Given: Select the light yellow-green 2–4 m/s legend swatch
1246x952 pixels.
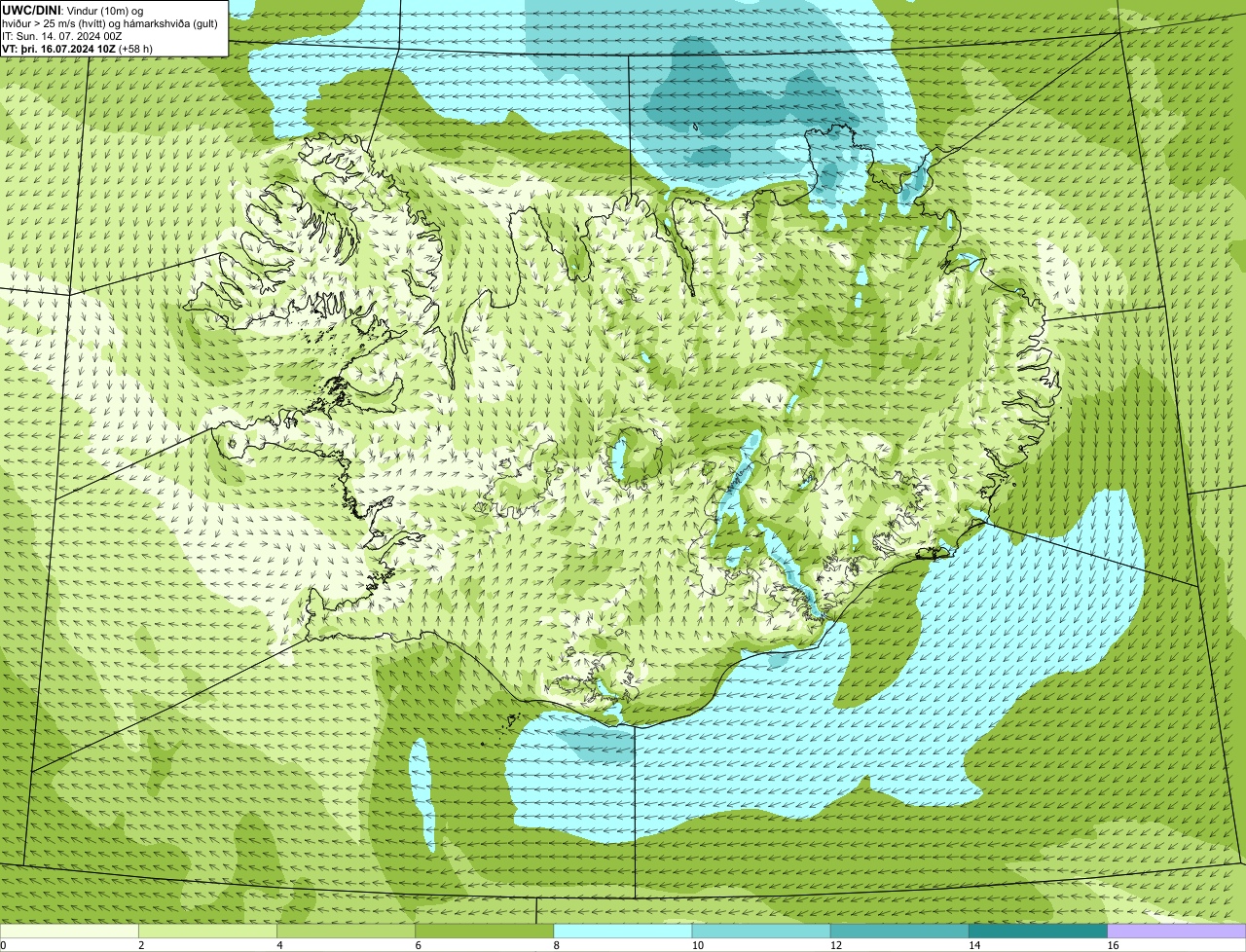Looking at the screenshot, I should (x=207, y=931).
